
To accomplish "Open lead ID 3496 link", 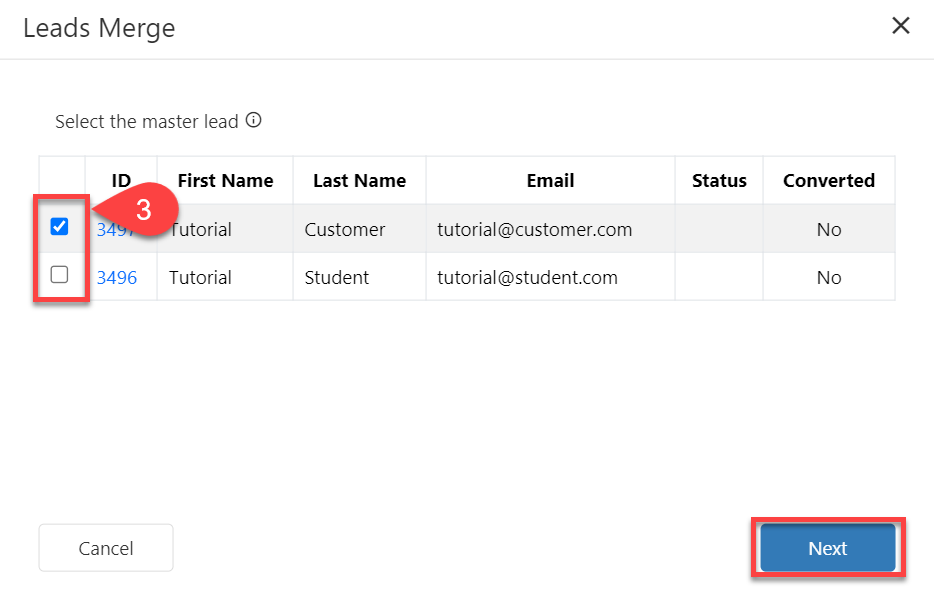I will point(116,277).
